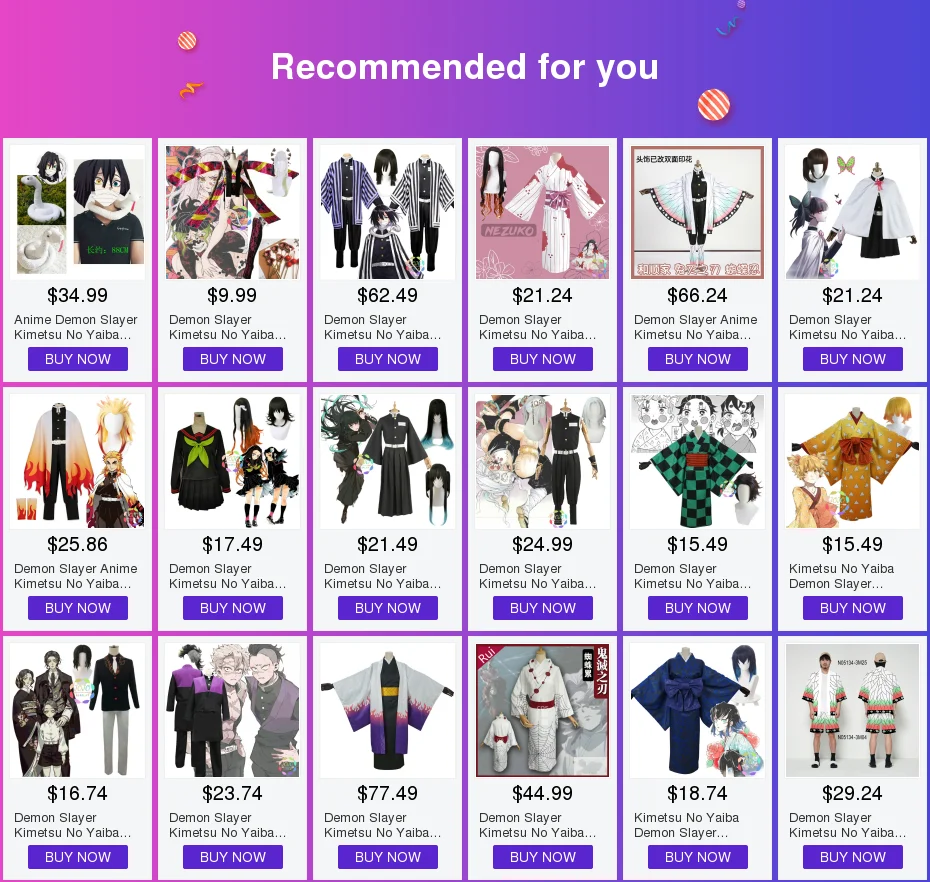The width and height of the screenshot is (930, 882).
Task: View the black sailor uniform with green bow
Action: pyautogui.click(x=232, y=461)
